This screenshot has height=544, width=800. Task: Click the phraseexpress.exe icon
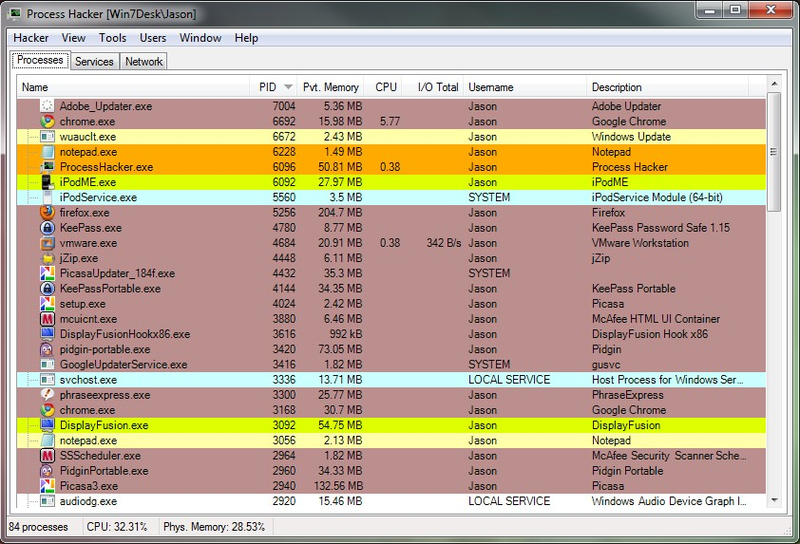[x=47, y=394]
